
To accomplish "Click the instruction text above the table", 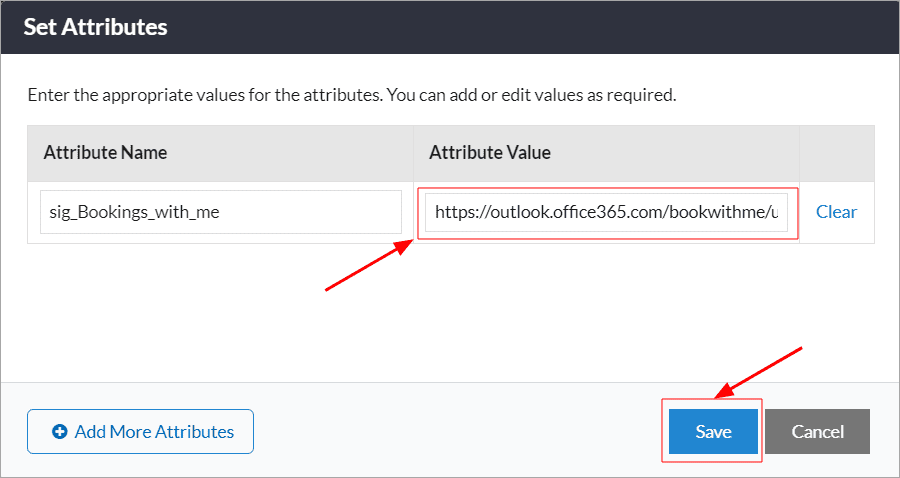I will click(352, 95).
